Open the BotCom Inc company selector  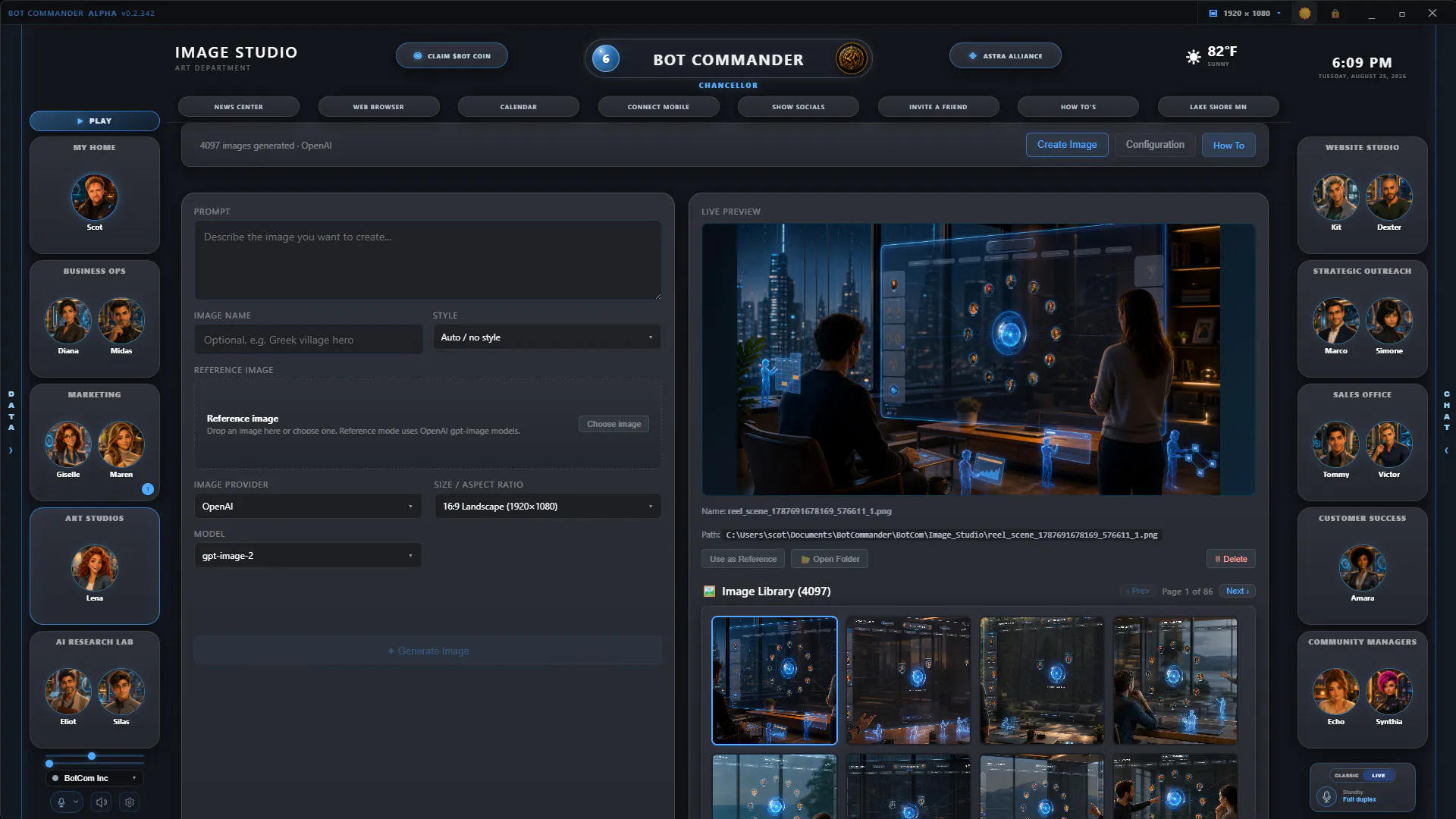[95, 778]
